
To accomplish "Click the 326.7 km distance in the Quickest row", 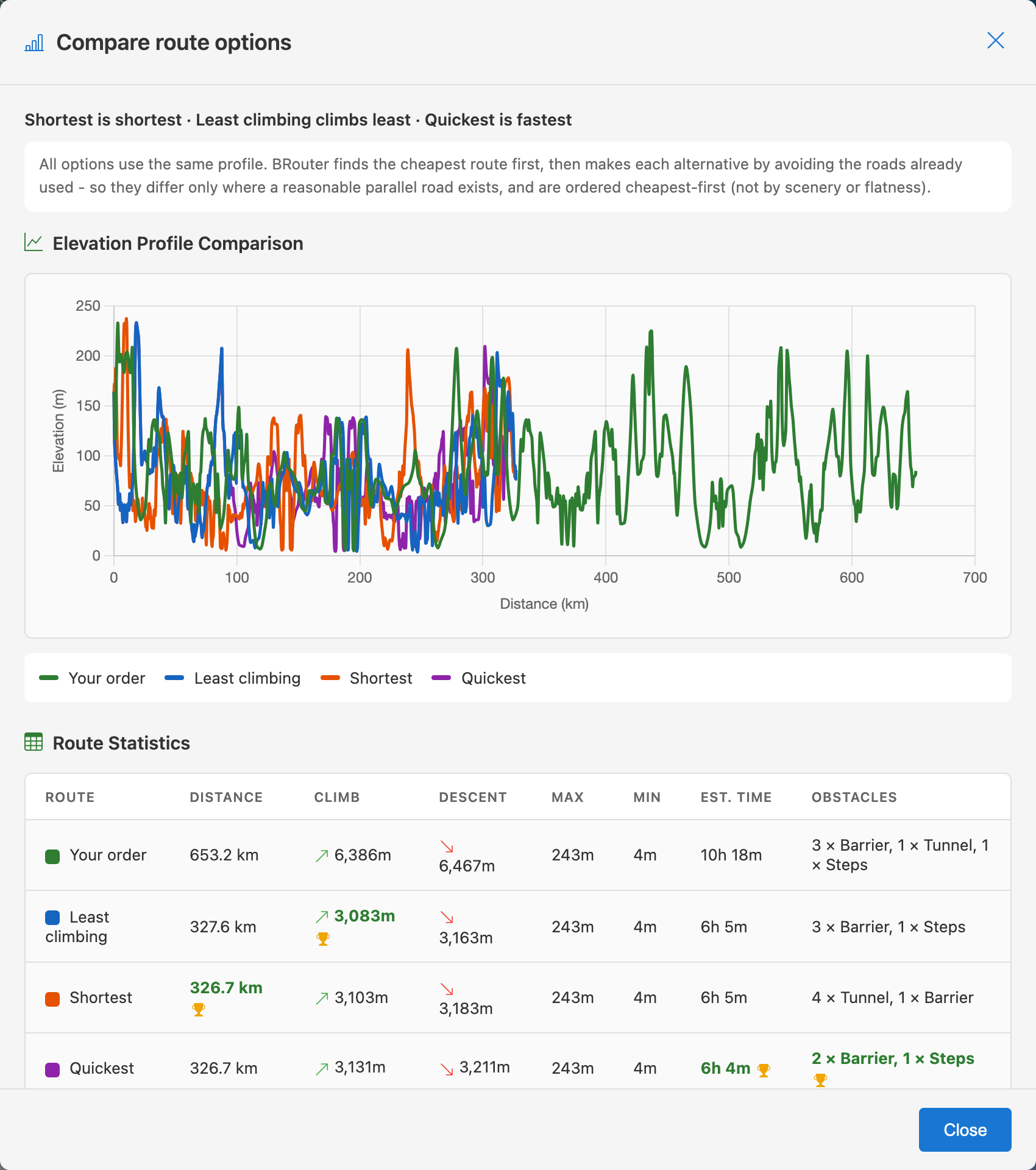I will [x=224, y=1068].
